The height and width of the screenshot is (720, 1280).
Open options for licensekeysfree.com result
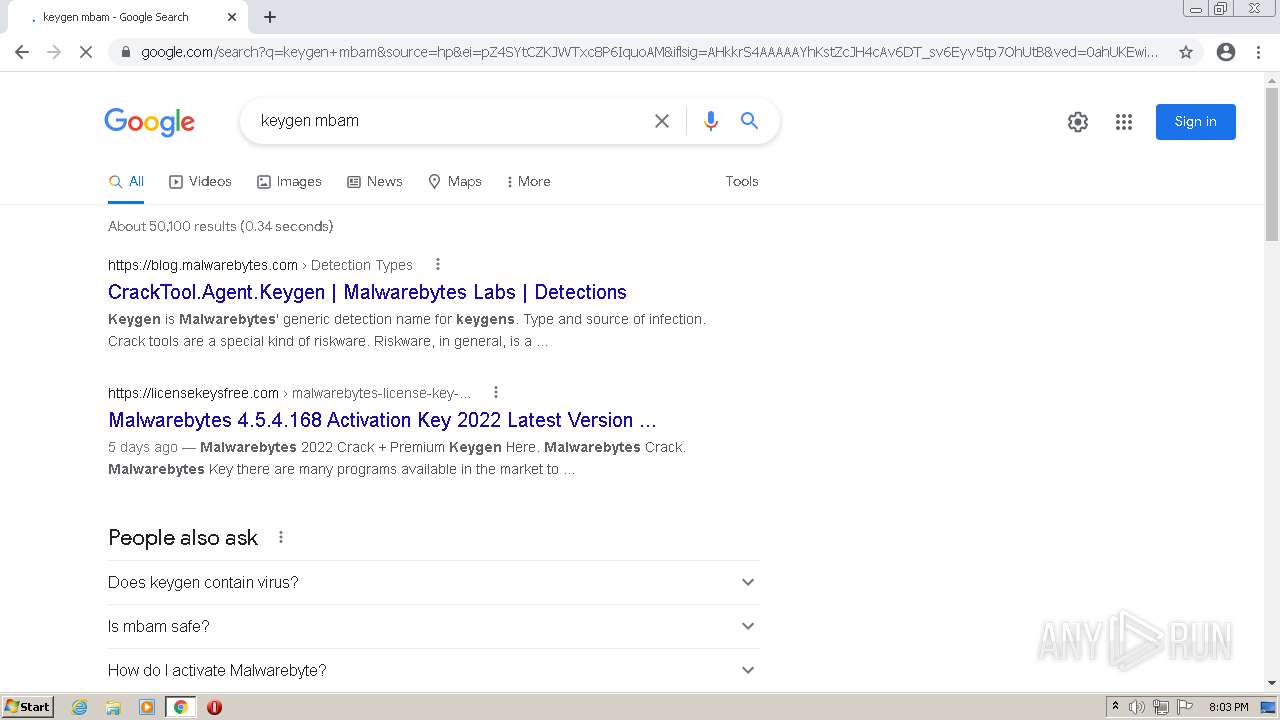[495, 393]
